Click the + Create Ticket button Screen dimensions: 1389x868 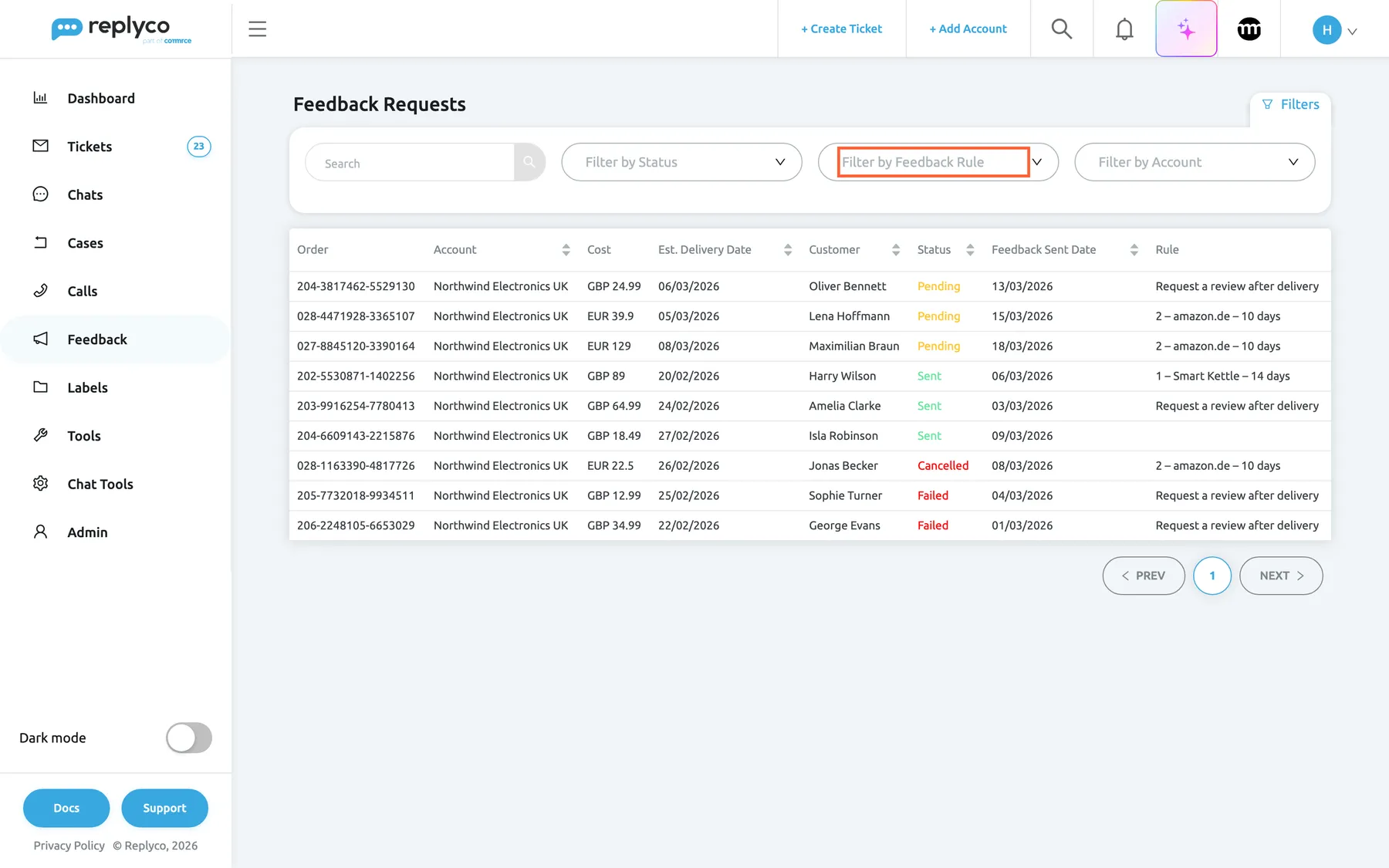(x=841, y=29)
